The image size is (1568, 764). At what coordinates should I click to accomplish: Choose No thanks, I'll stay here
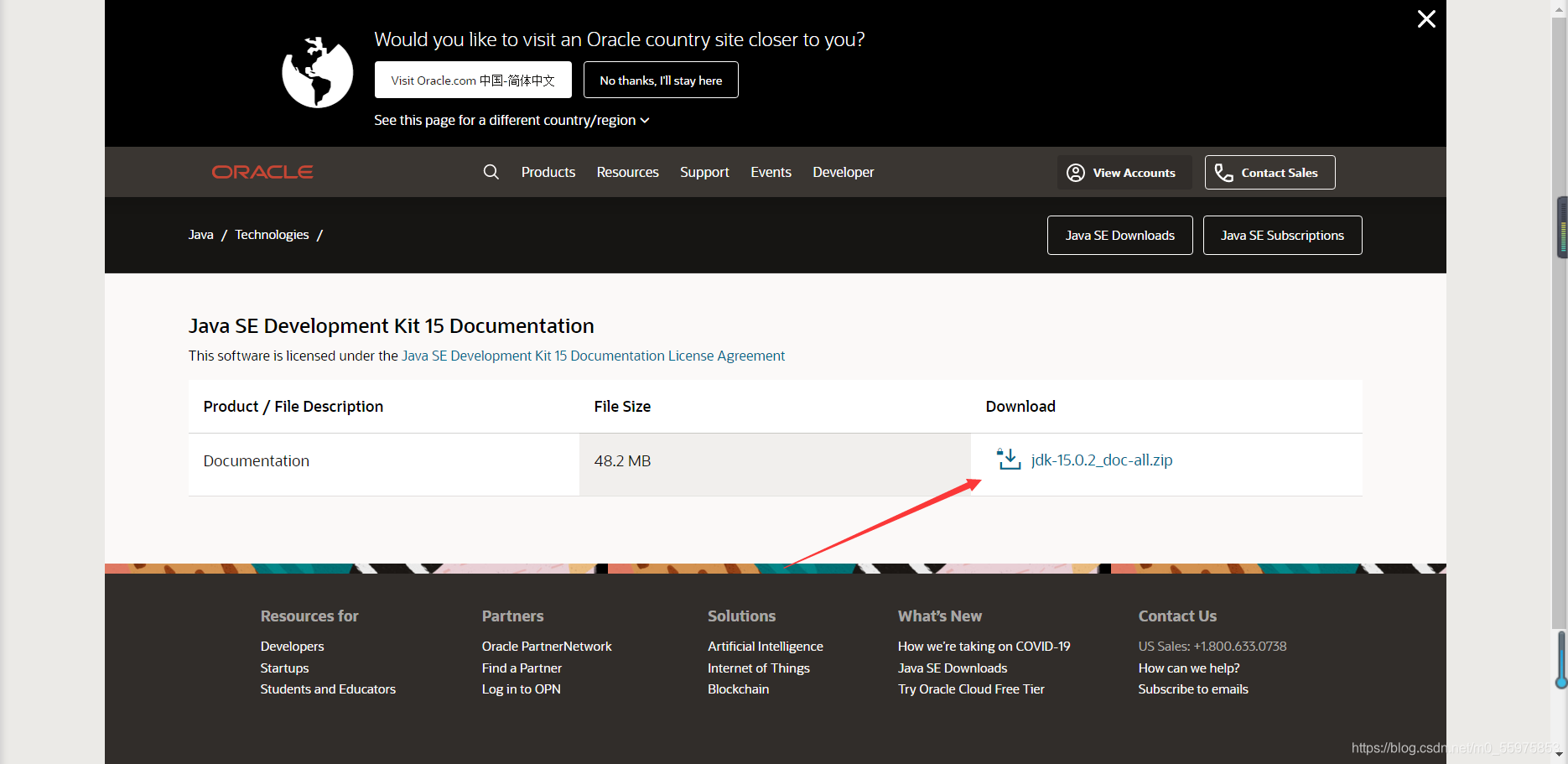(661, 81)
